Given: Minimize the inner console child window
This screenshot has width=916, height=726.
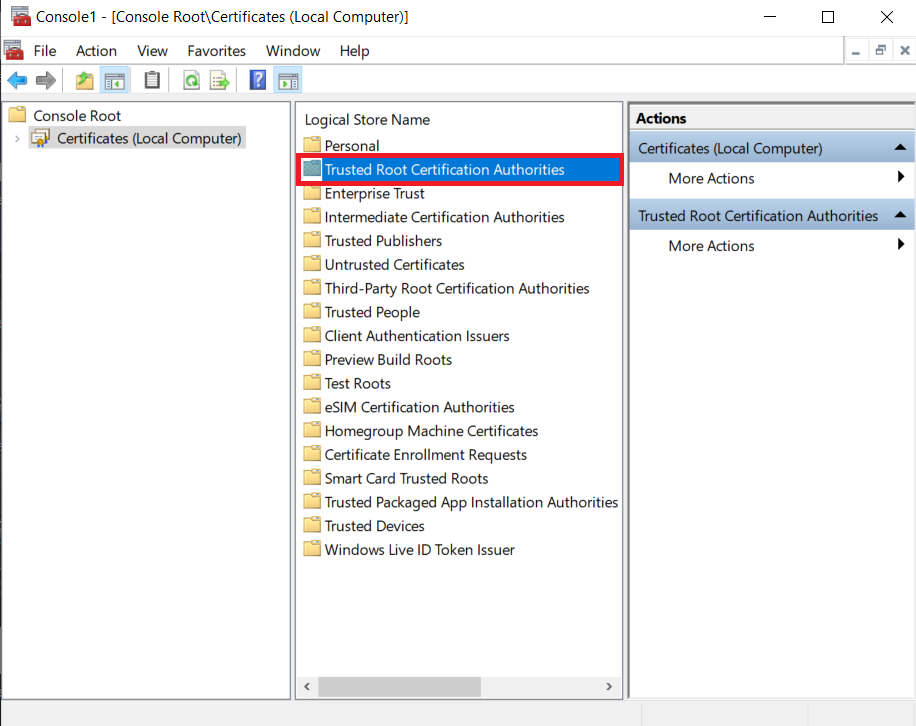Looking at the screenshot, I should [x=856, y=51].
